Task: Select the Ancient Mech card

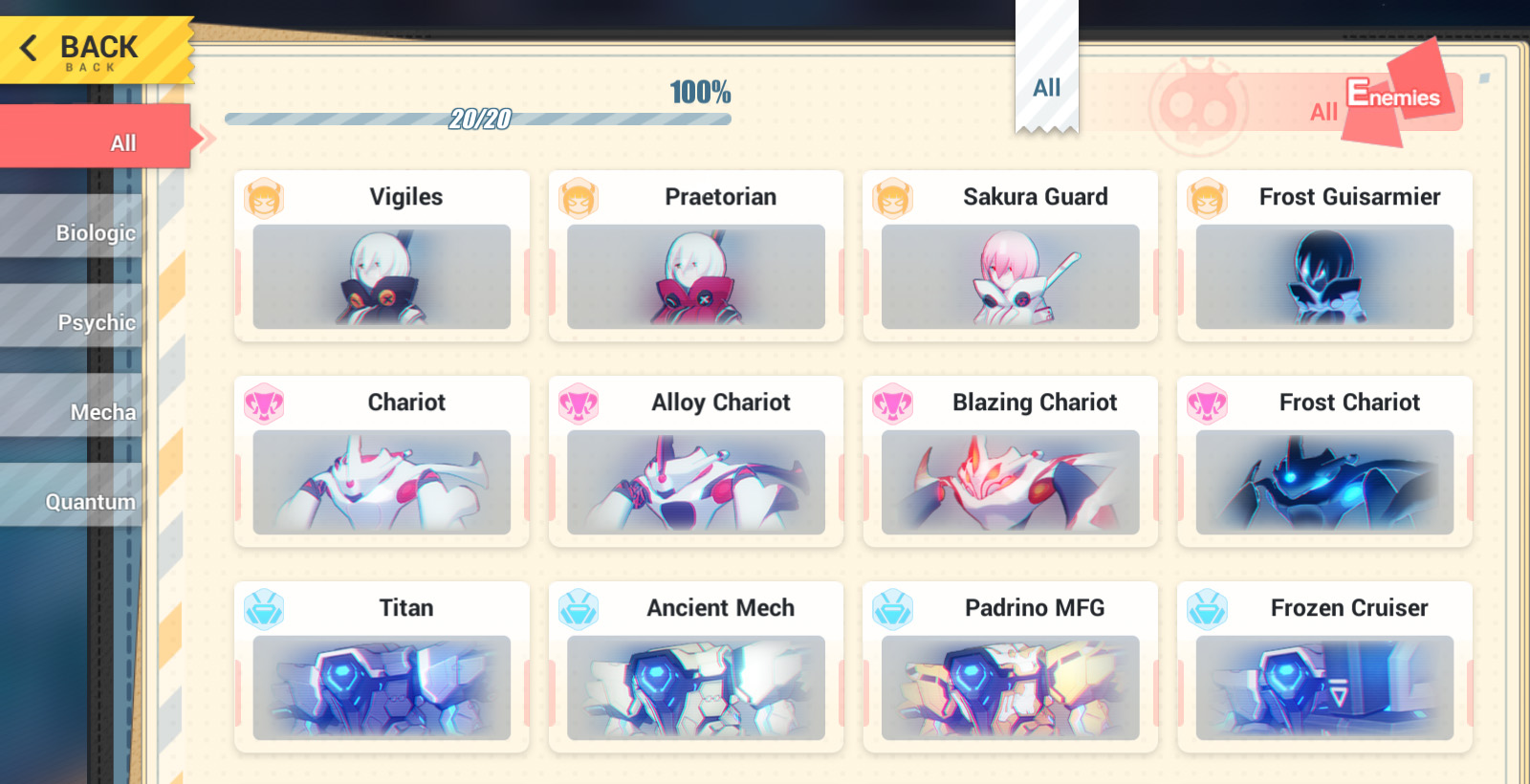Action: [696, 667]
